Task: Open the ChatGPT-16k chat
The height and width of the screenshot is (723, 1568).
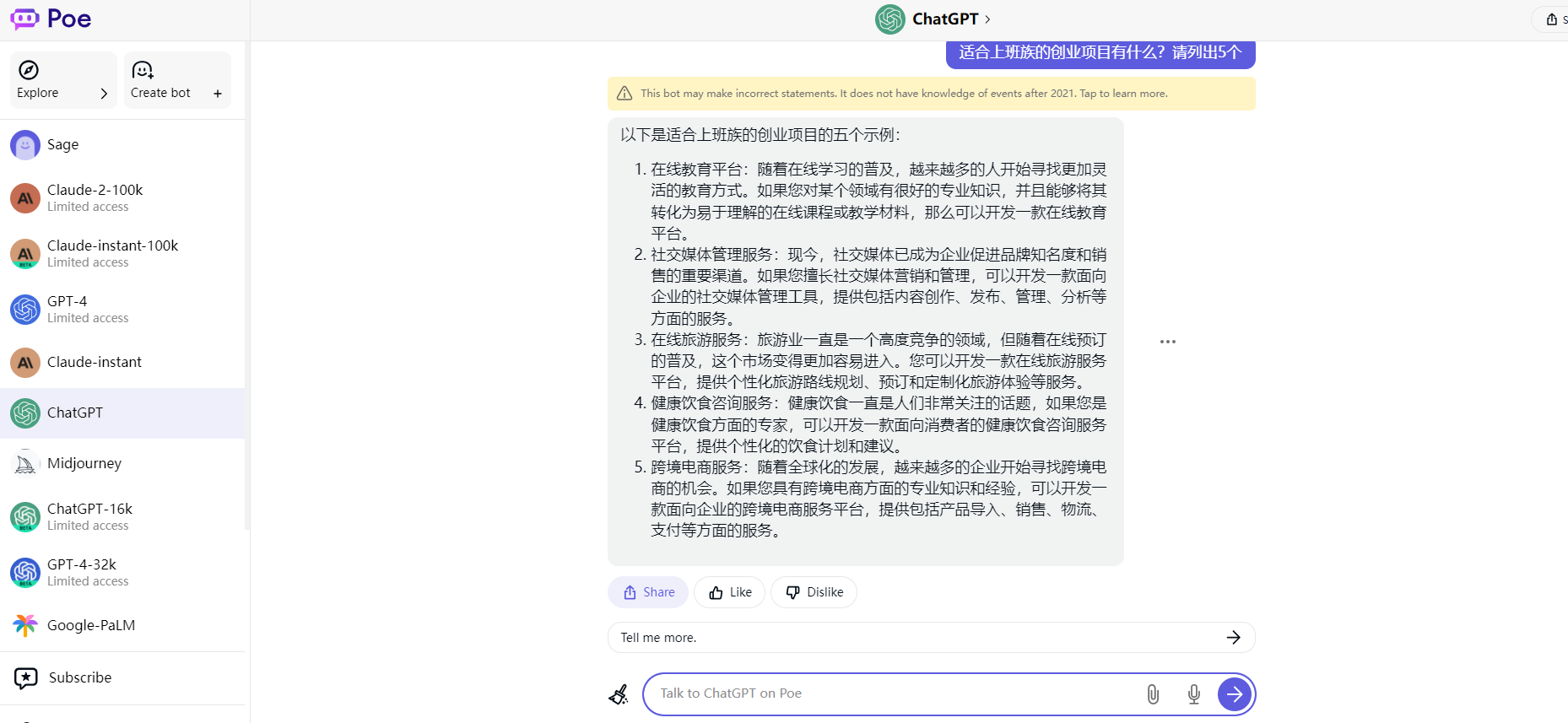Action: coord(122,517)
